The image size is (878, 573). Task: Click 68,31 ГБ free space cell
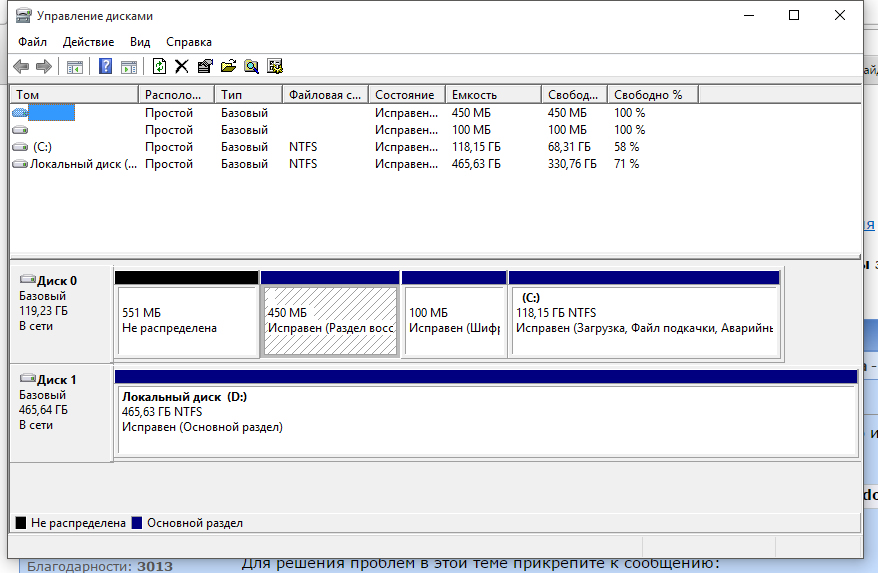[569, 147]
